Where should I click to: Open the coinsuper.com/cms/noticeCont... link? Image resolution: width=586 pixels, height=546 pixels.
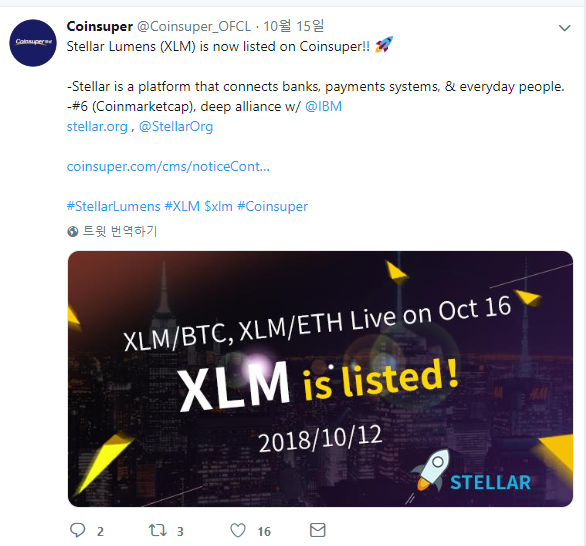click(x=168, y=166)
